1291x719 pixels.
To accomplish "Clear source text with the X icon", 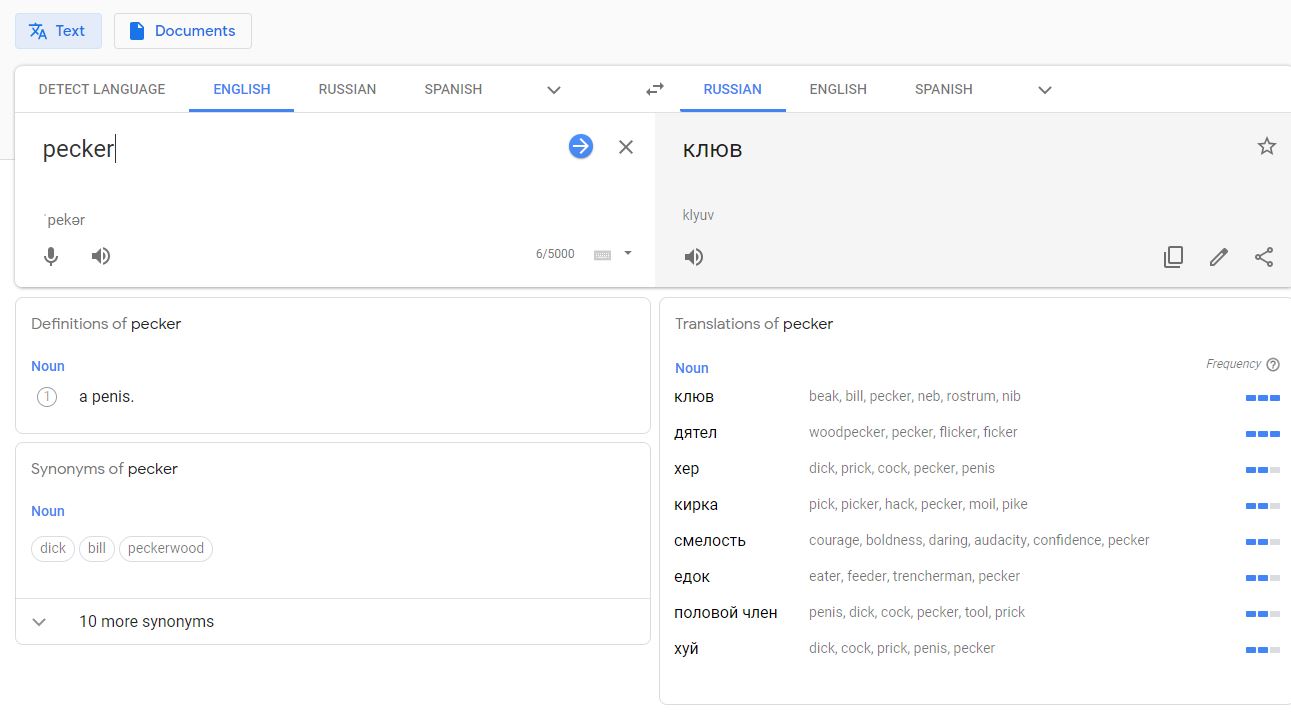I will point(626,147).
